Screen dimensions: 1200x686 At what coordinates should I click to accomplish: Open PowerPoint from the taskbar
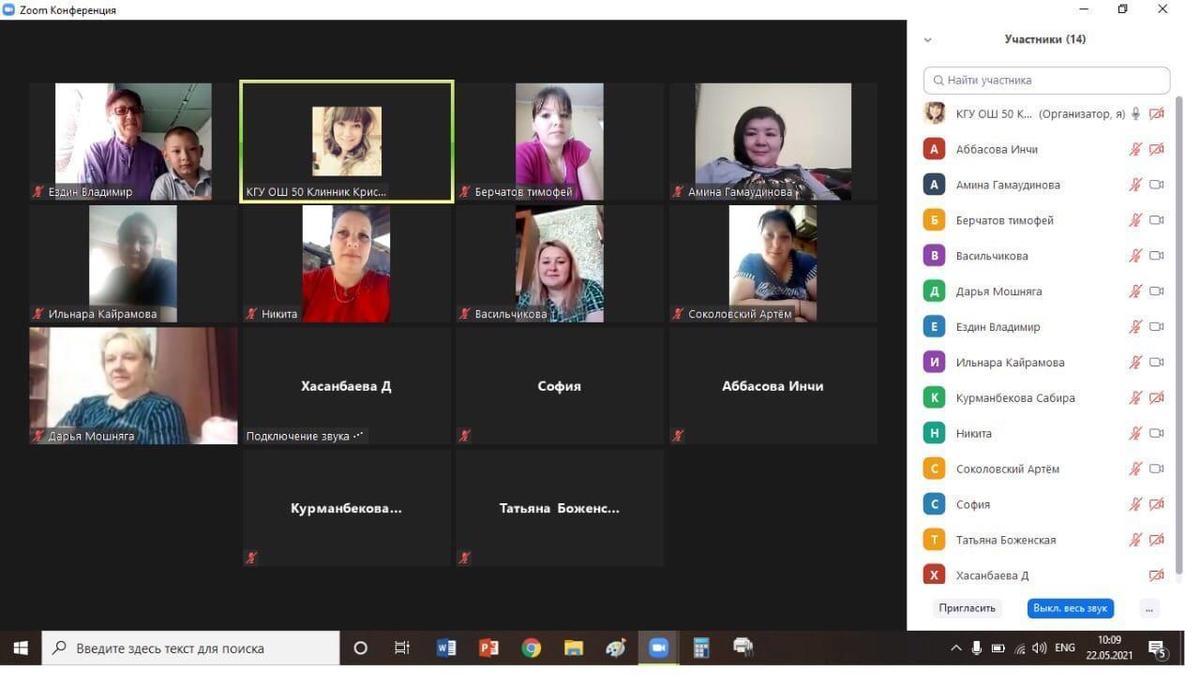click(x=489, y=648)
